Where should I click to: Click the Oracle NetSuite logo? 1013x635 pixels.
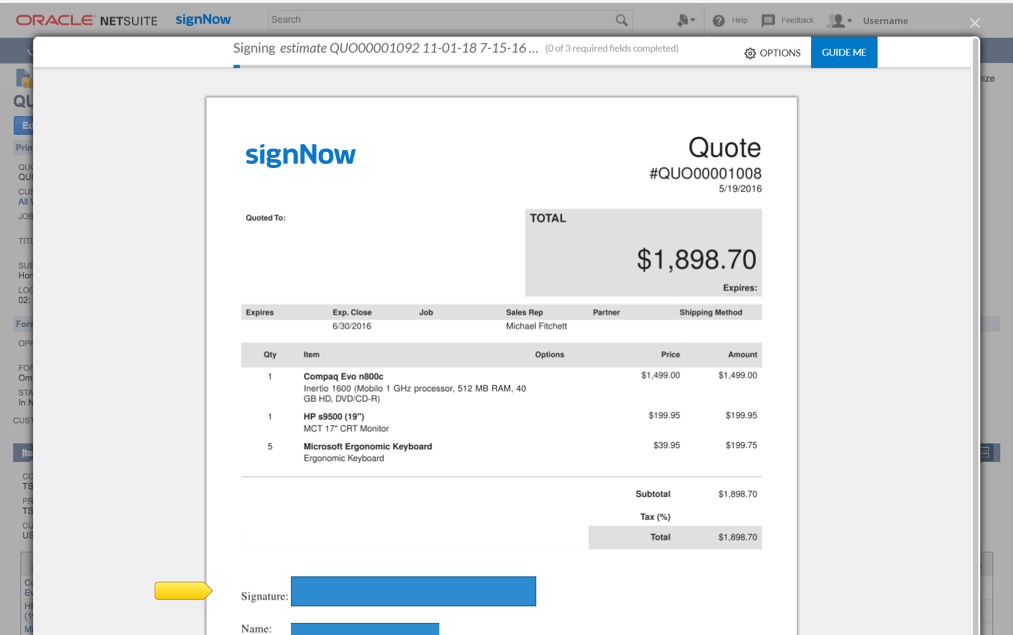pyautogui.click(x=86, y=20)
